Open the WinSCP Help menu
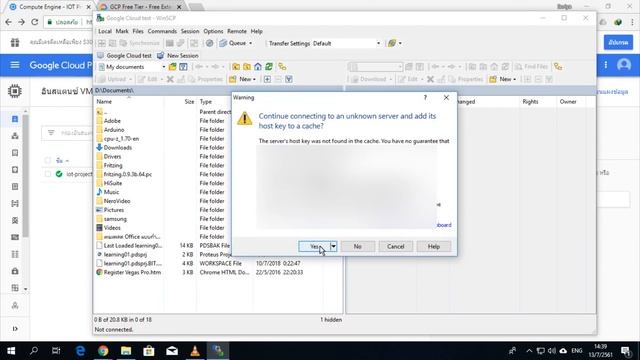This screenshot has height=360, width=640. click(x=256, y=31)
